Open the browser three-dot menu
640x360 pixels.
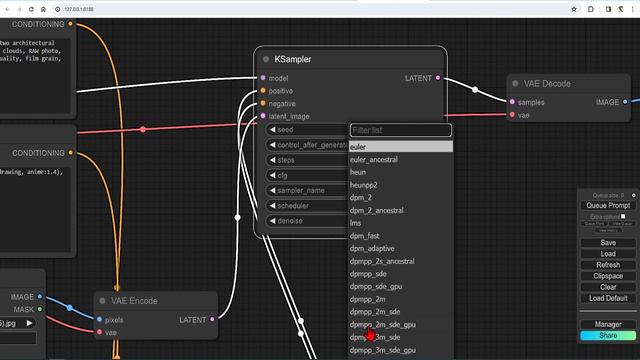coord(633,9)
